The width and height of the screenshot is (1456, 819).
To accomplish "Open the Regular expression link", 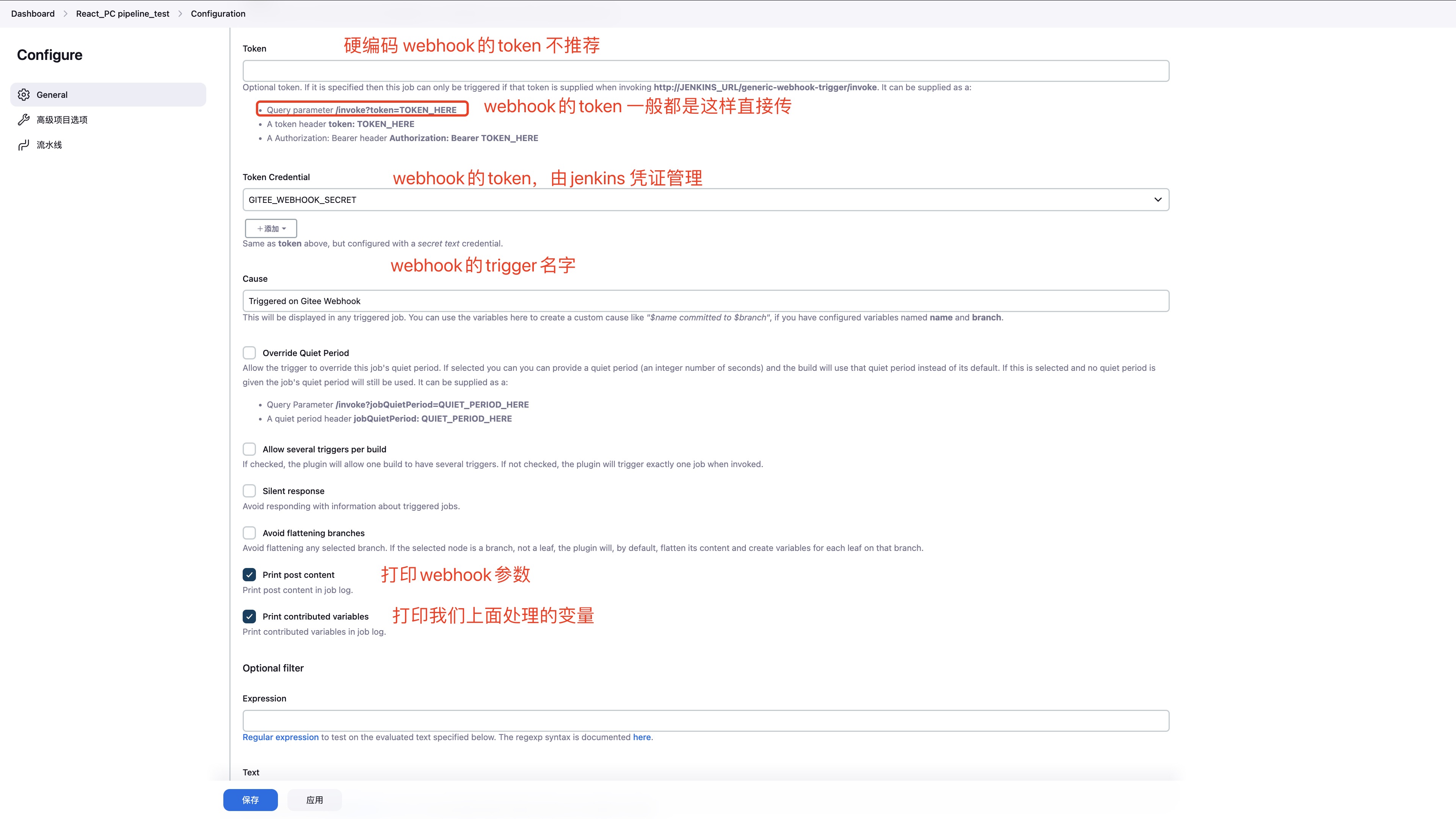I will point(280,737).
